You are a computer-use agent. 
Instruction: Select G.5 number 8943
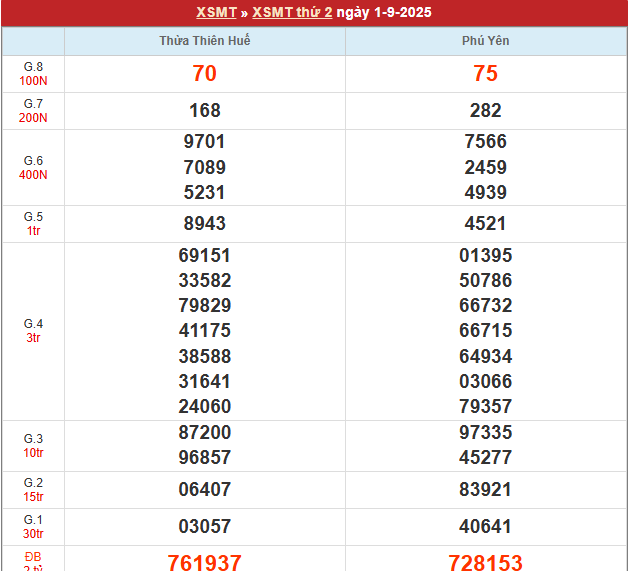pos(205,224)
